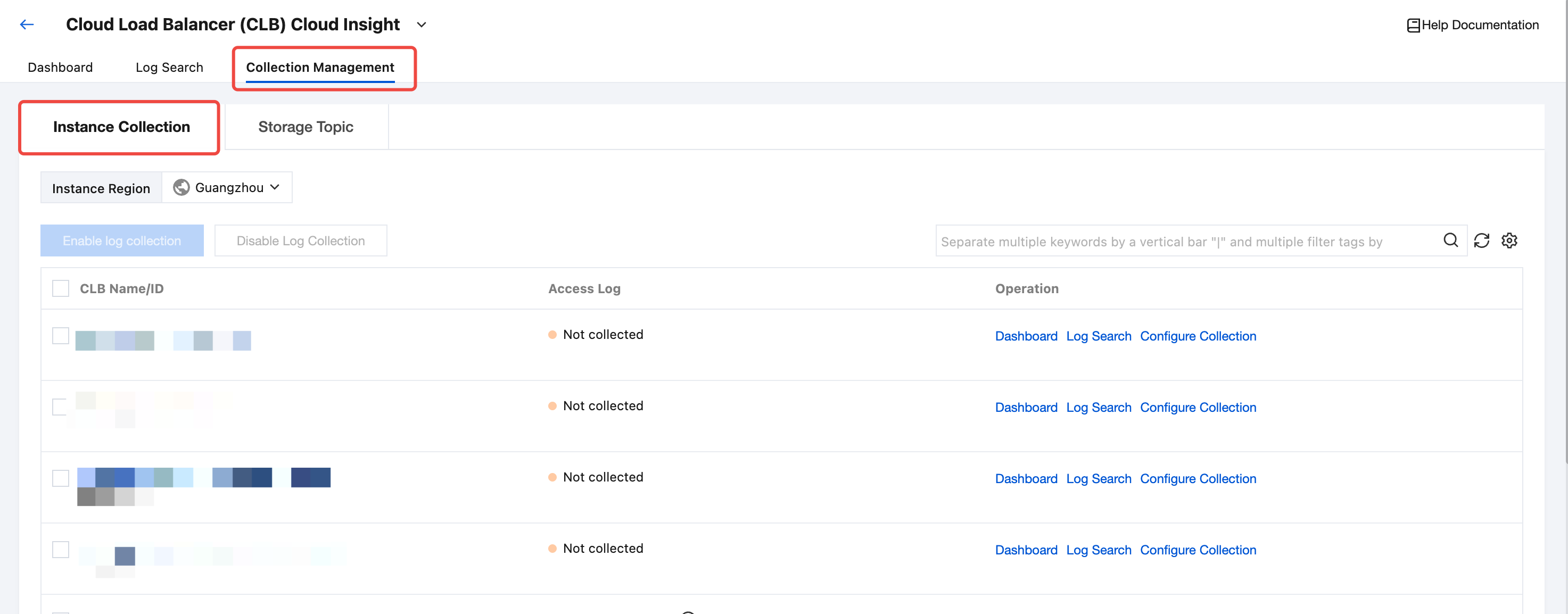The width and height of the screenshot is (1568, 614).
Task: Click the back arrow icon
Action: click(x=26, y=24)
